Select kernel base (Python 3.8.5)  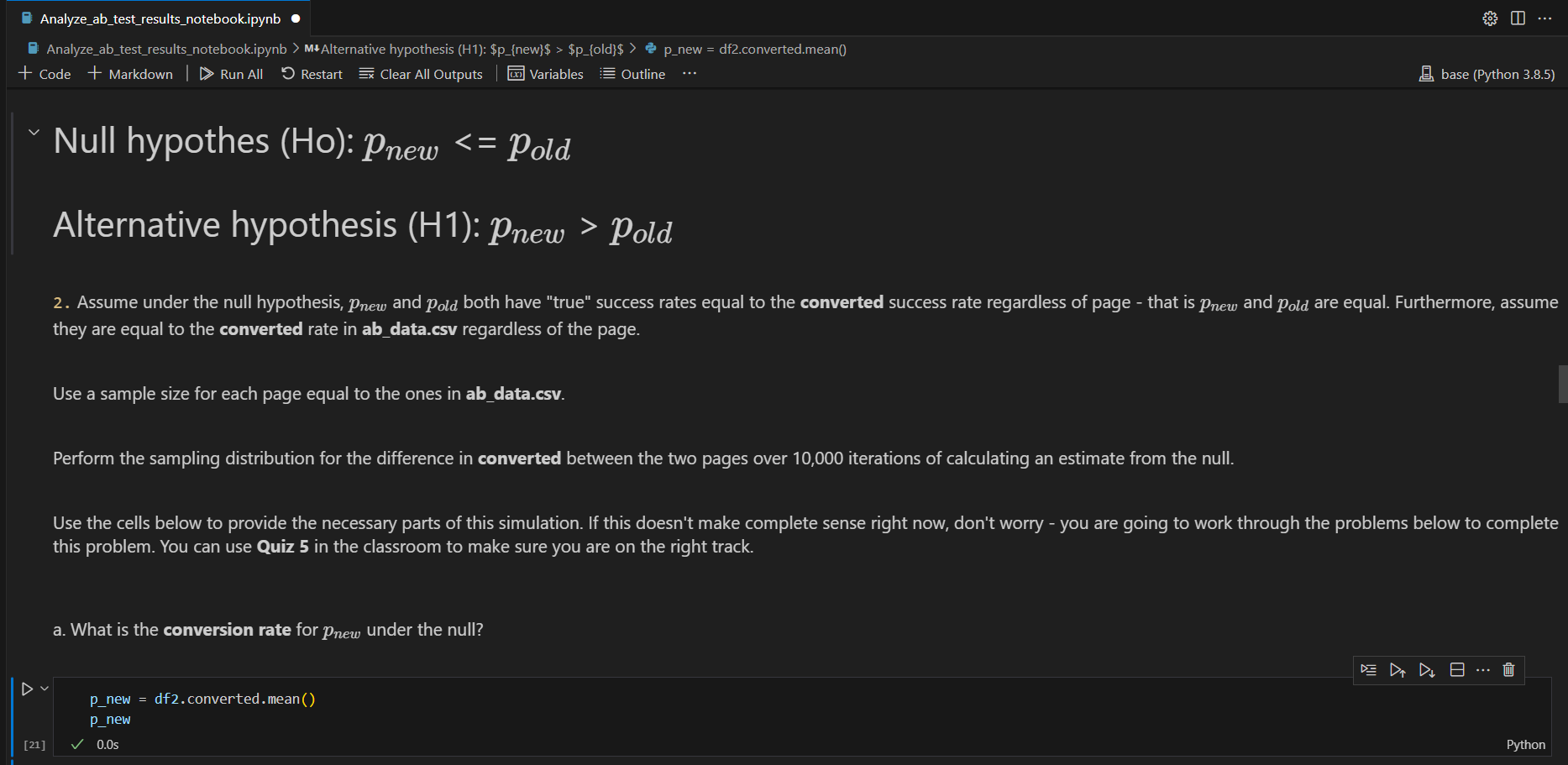pyautogui.click(x=1487, y=74)
